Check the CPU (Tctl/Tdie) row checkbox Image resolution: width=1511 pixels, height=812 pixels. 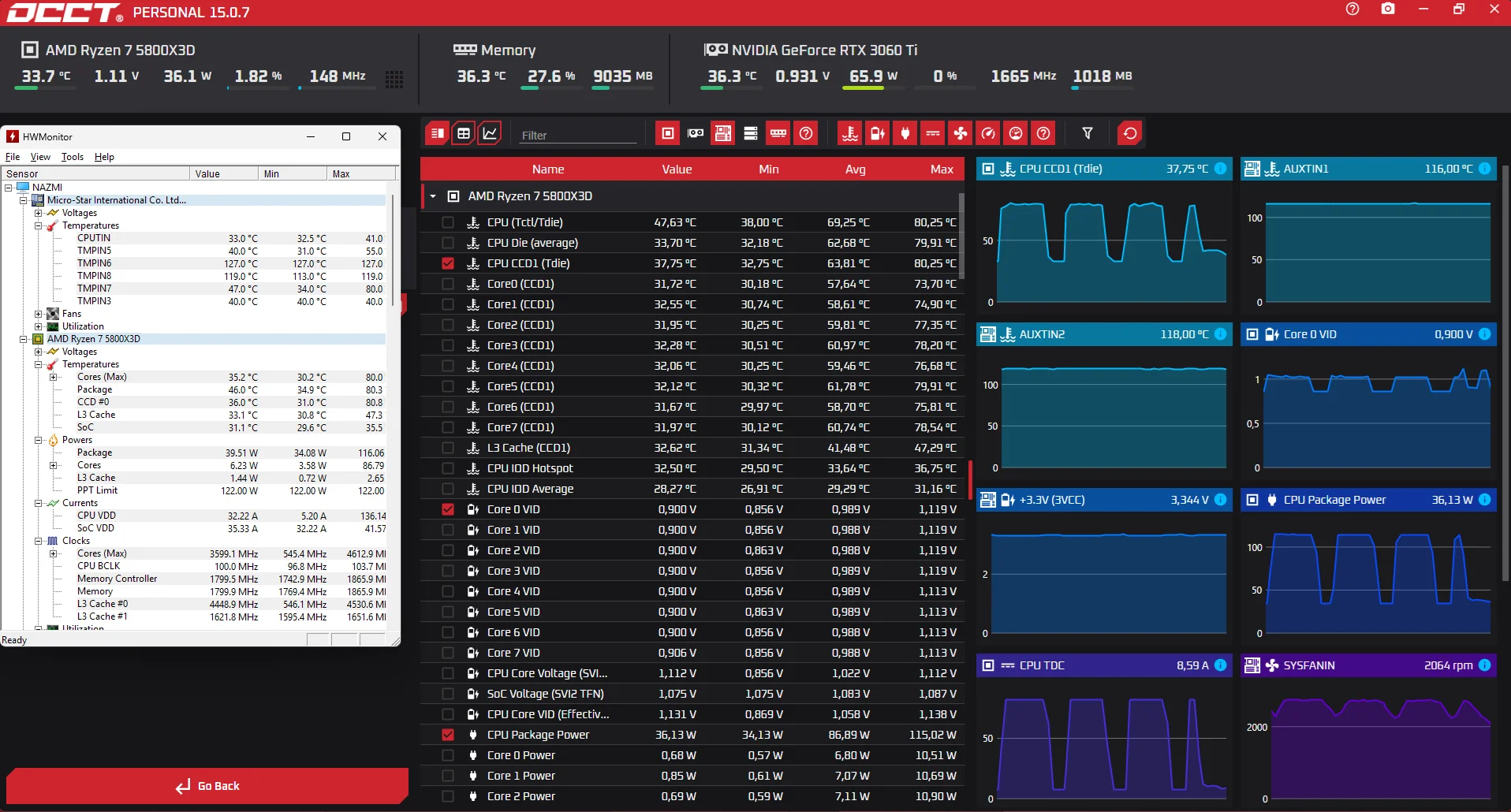pyautogui.click(x=448, y=222)
